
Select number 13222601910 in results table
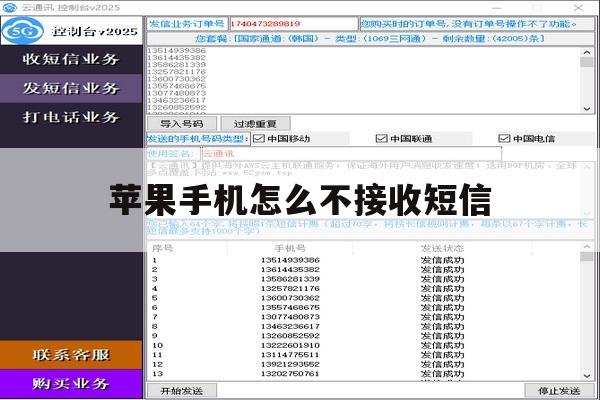click(x=290, y=345)
